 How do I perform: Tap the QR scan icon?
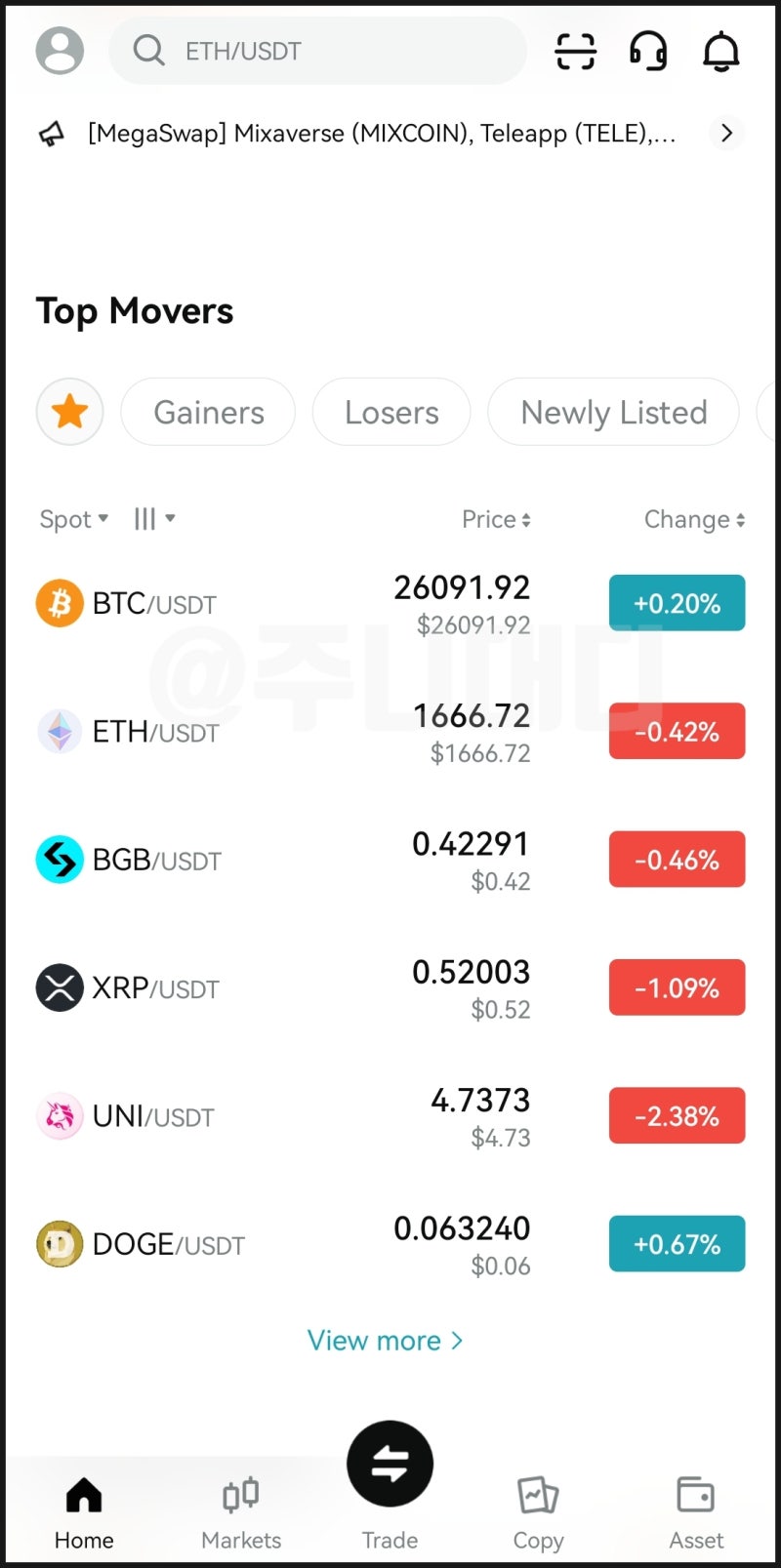pyautogui.click(x=575, y=51)
